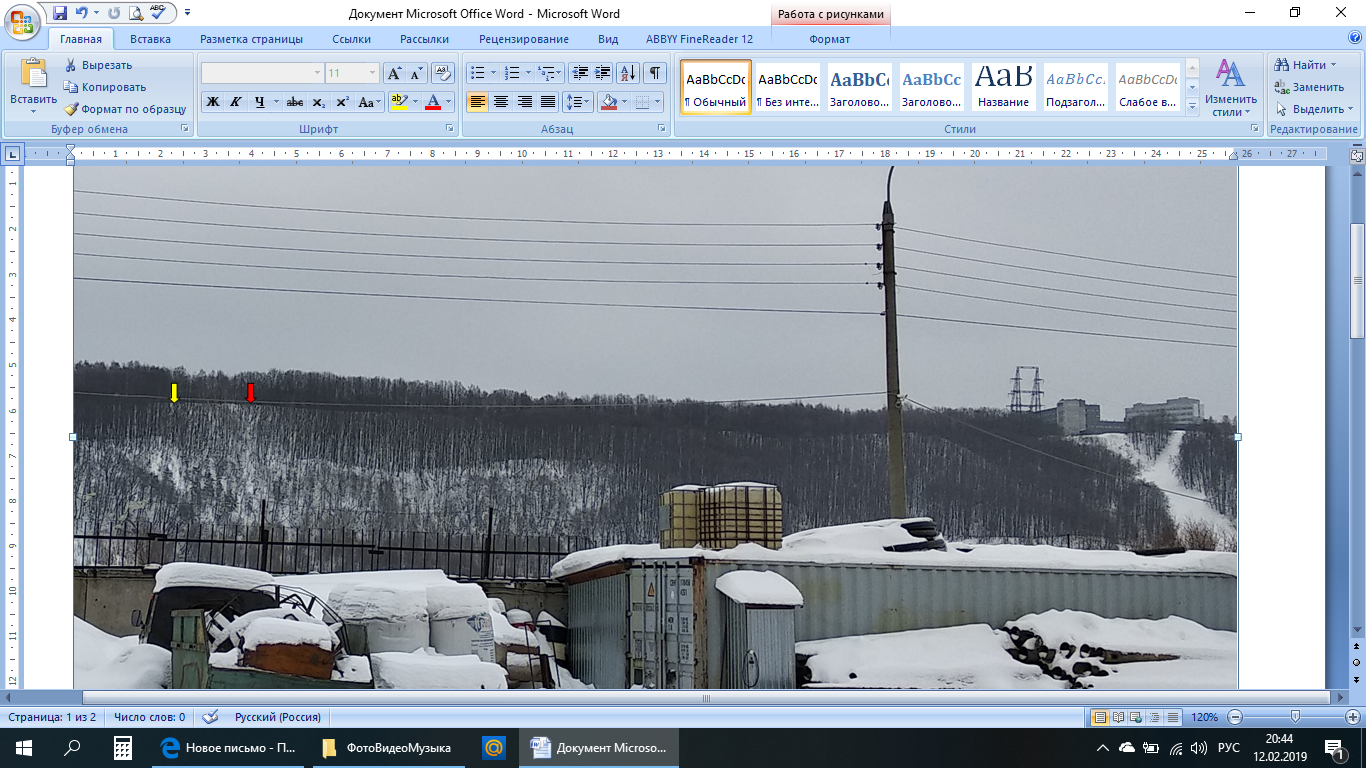Toggle bold (Ж) formatting
Screen dimensions: 1366x768
pos(212,102)
